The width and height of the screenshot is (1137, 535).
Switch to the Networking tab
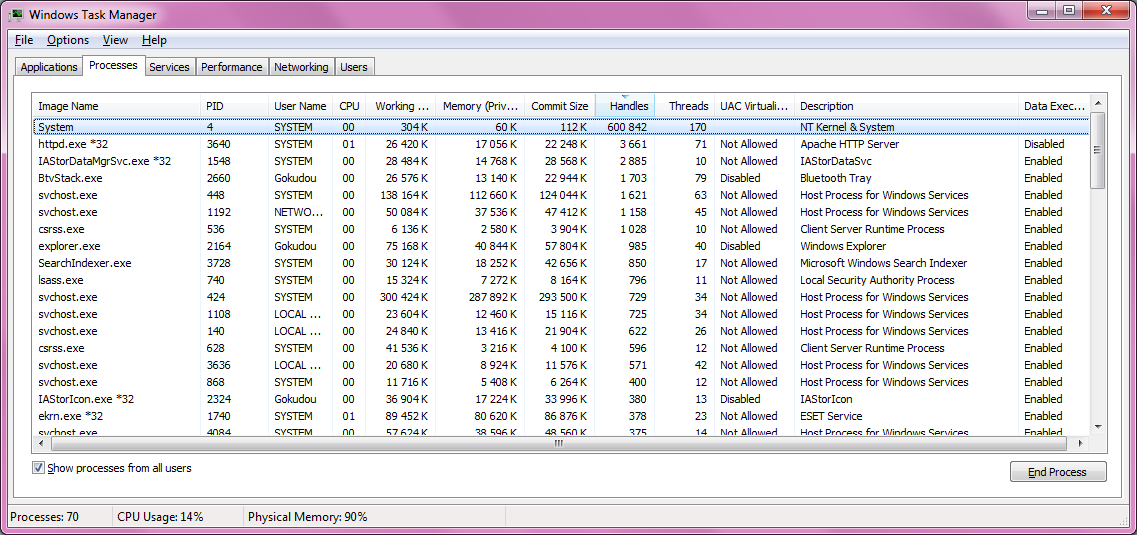[301, 67]
